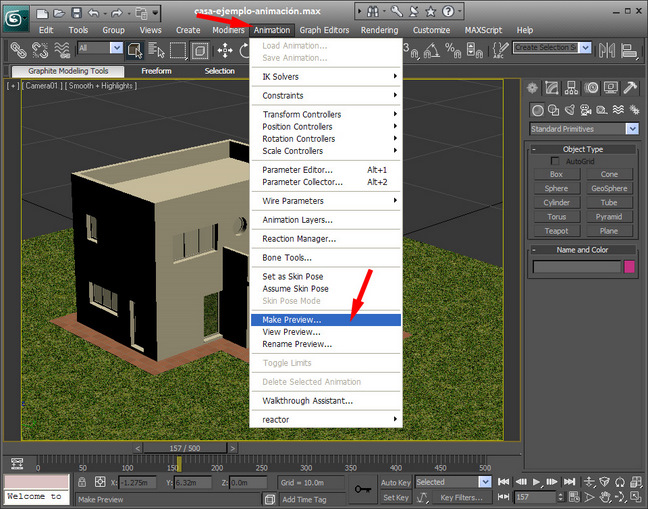Switch to the Utilities hammer tab
This screenshot has width=648, height=509.
click(x=630, y=89)
